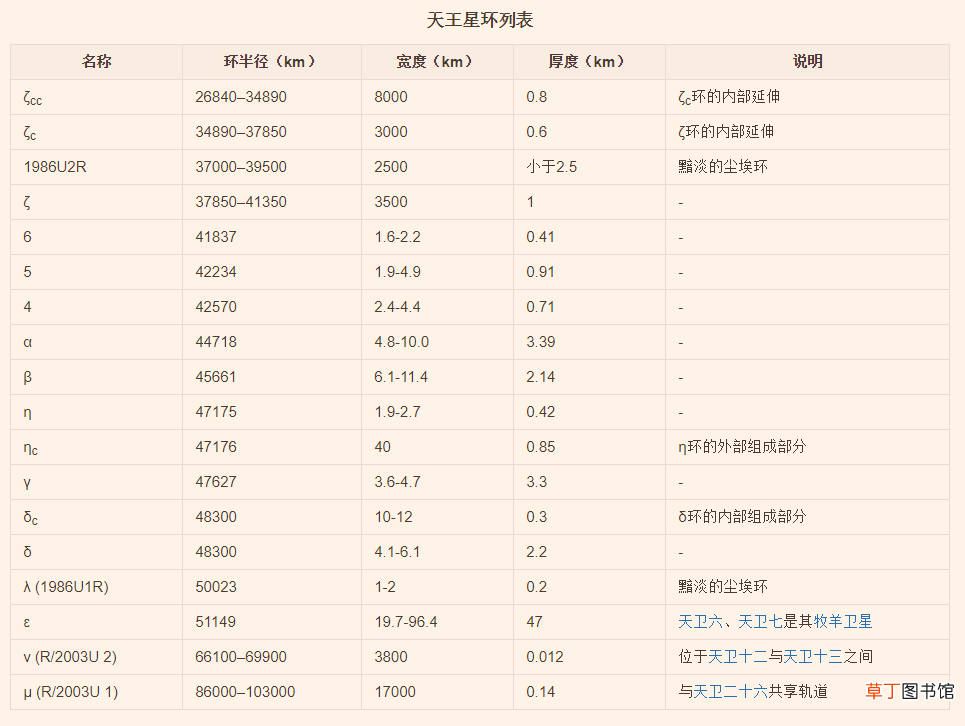The width and height of the screenshot is (965, 726).
Task: Select thickness value 3.39
Action: coord(541,342)
